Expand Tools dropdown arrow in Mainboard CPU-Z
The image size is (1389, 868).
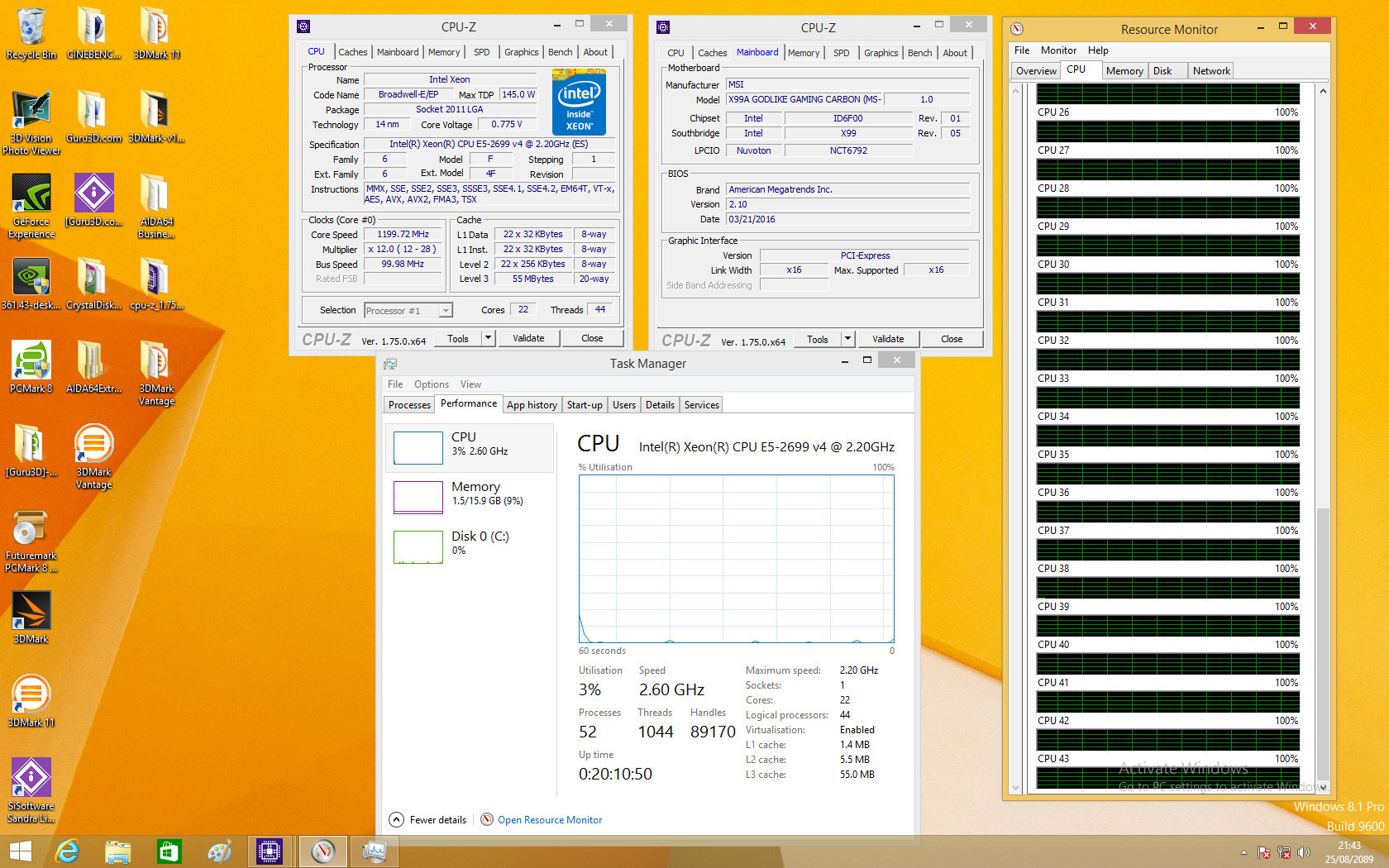(847, 339)
